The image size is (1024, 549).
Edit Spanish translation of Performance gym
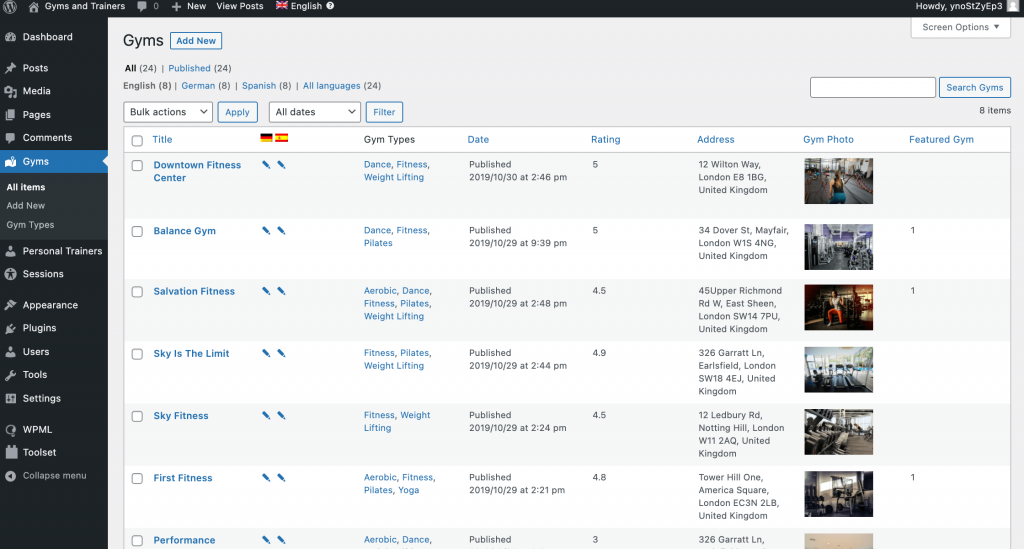[x=281, y=540]
